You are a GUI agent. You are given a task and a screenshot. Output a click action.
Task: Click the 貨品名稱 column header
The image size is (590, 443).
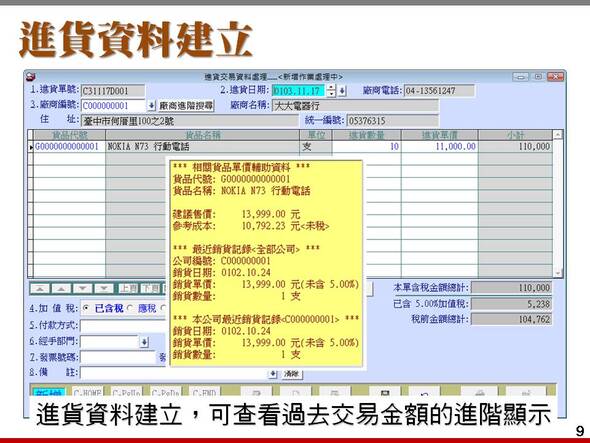[x=202, y=135]
